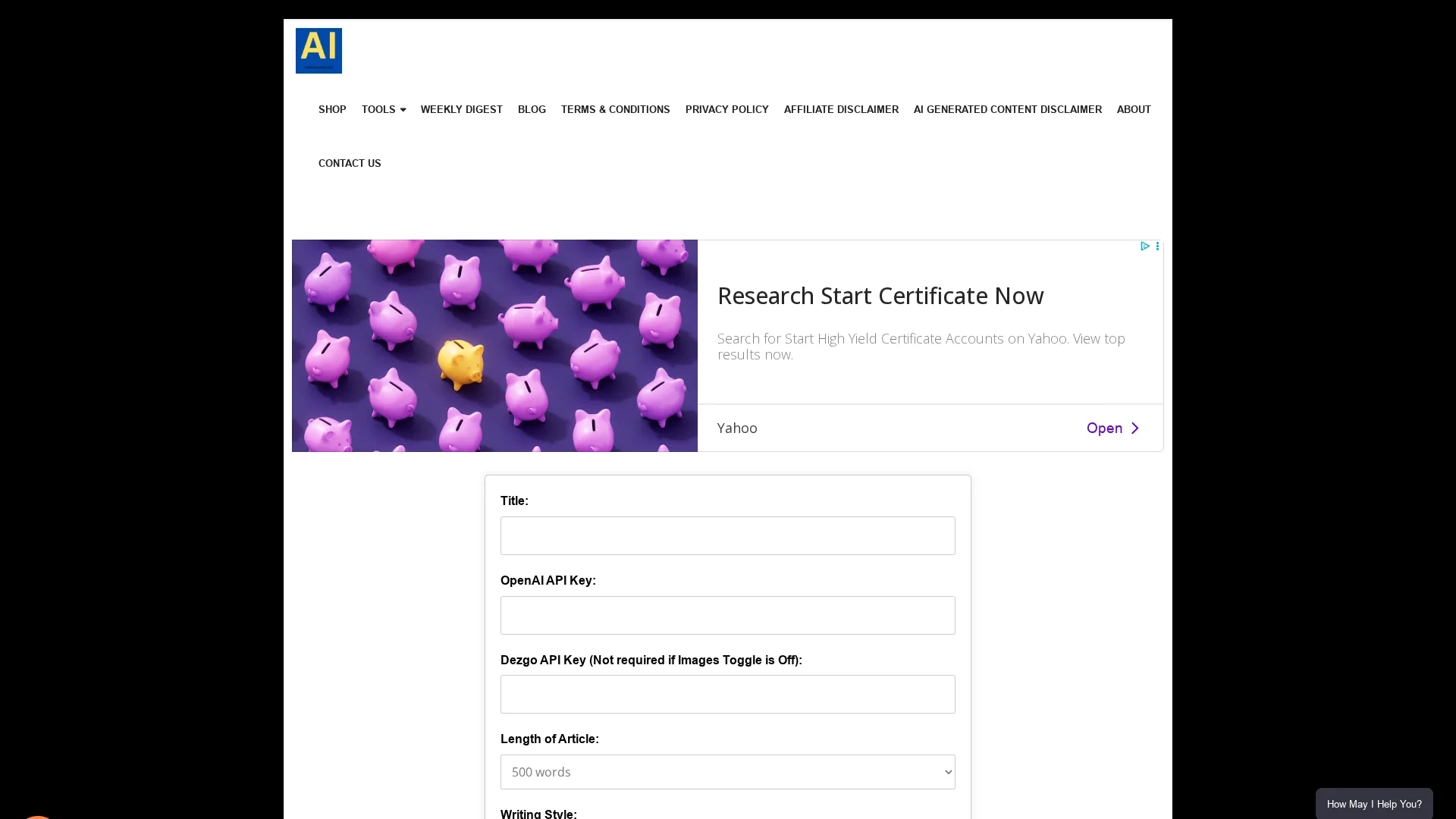Open the Privacy Policy page
The image size is (1456, 819).
727,109
